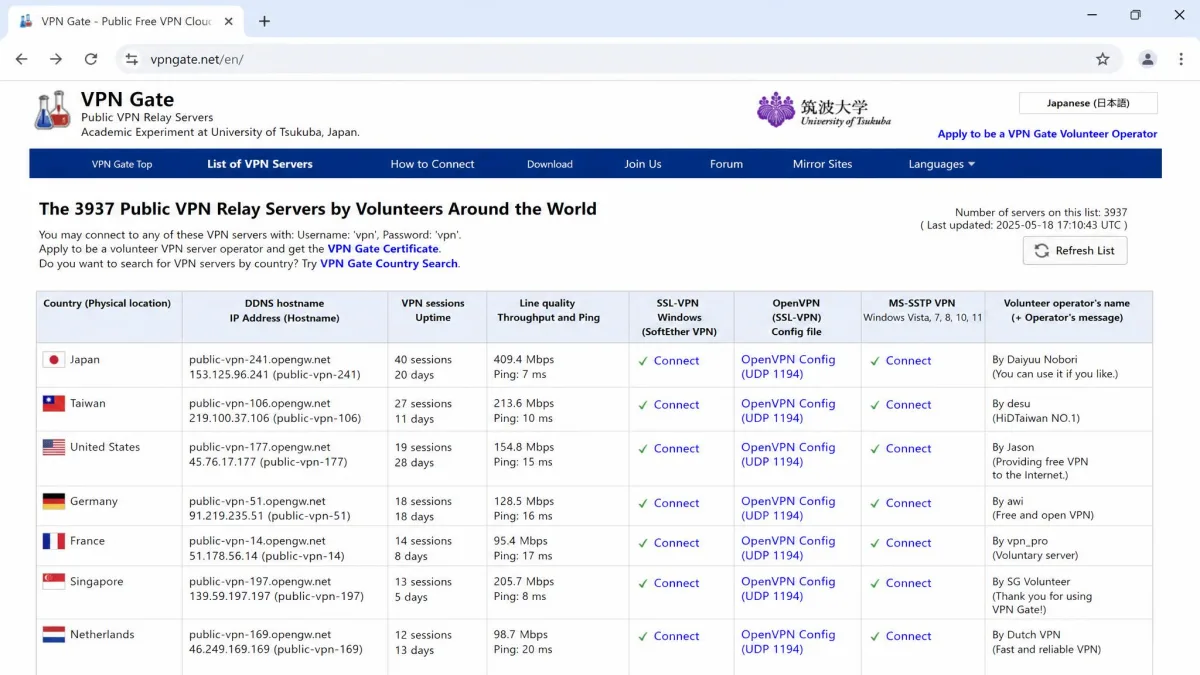
Task: Switch to Japanese (日本語) language button
Action: [x=1088, y=103]
